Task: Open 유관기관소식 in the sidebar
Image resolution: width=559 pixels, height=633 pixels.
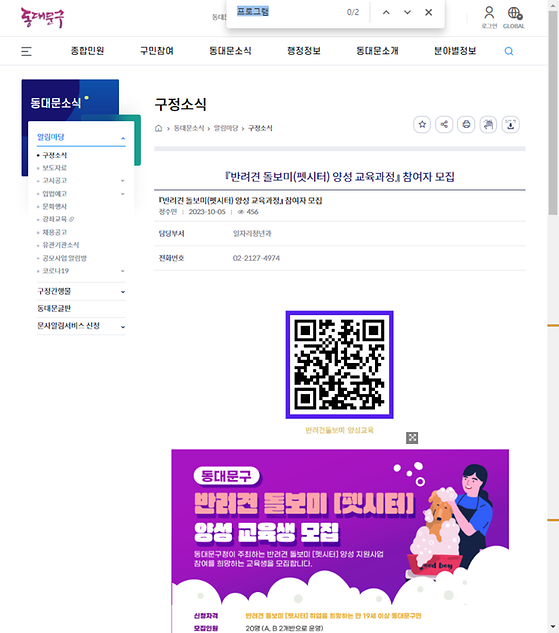Action: [x=61, y=245]
